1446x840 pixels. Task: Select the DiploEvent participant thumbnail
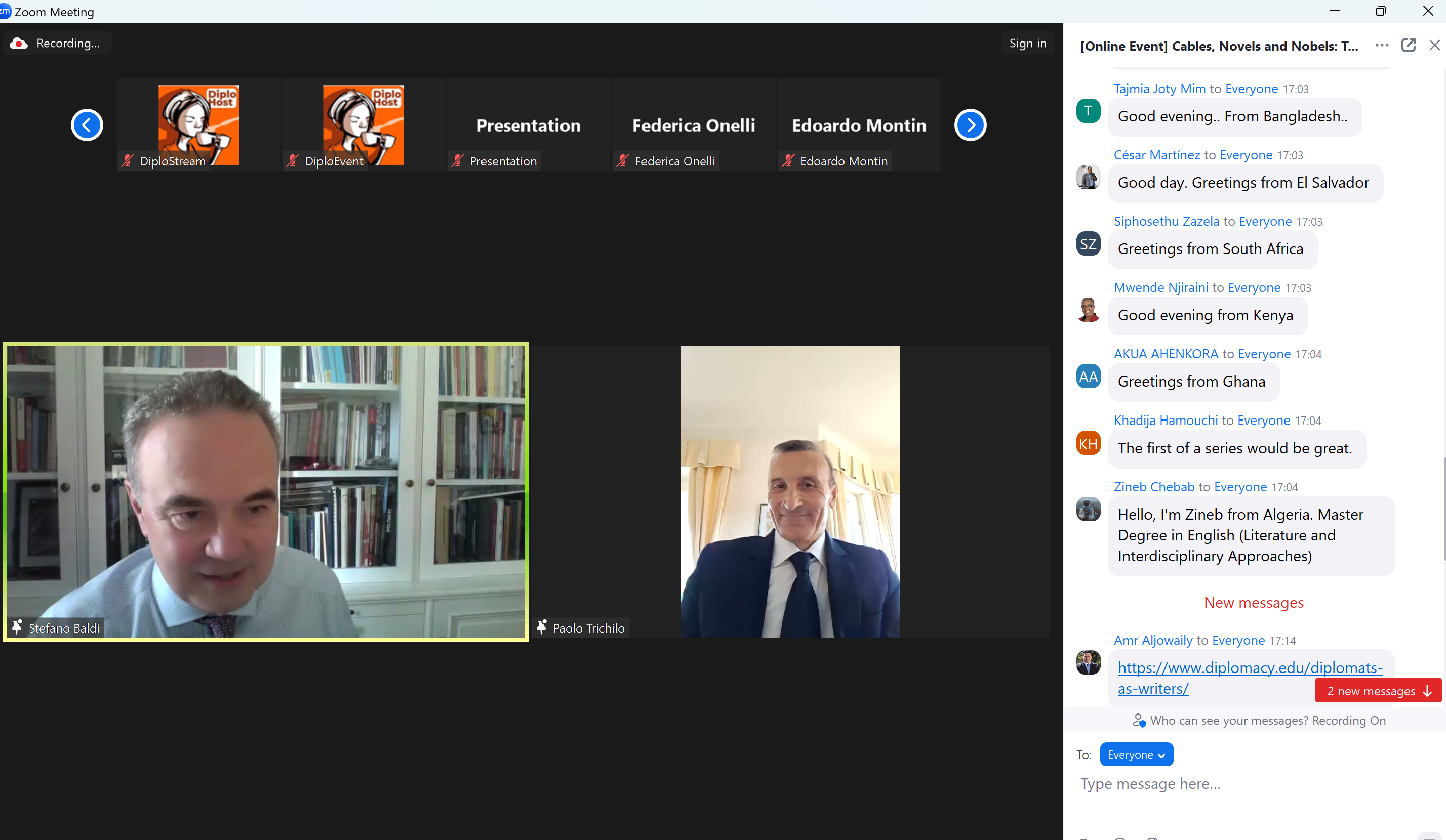pyautogui.click(x=363, y=125)
